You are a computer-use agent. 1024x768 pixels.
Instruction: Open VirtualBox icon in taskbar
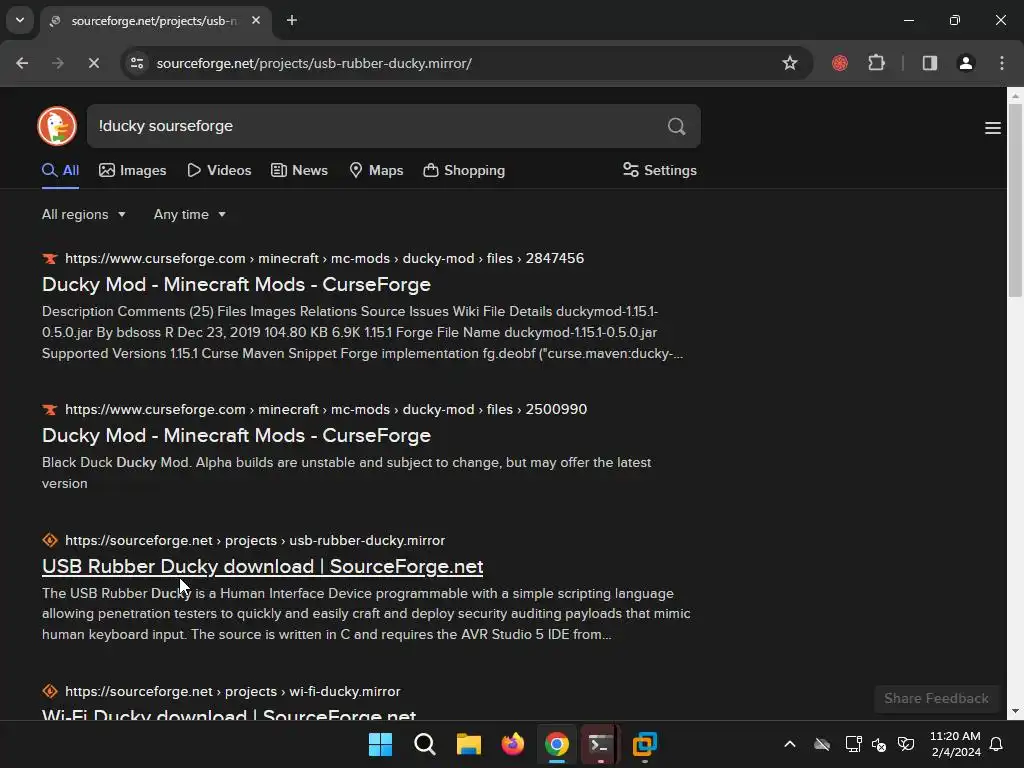645,744
